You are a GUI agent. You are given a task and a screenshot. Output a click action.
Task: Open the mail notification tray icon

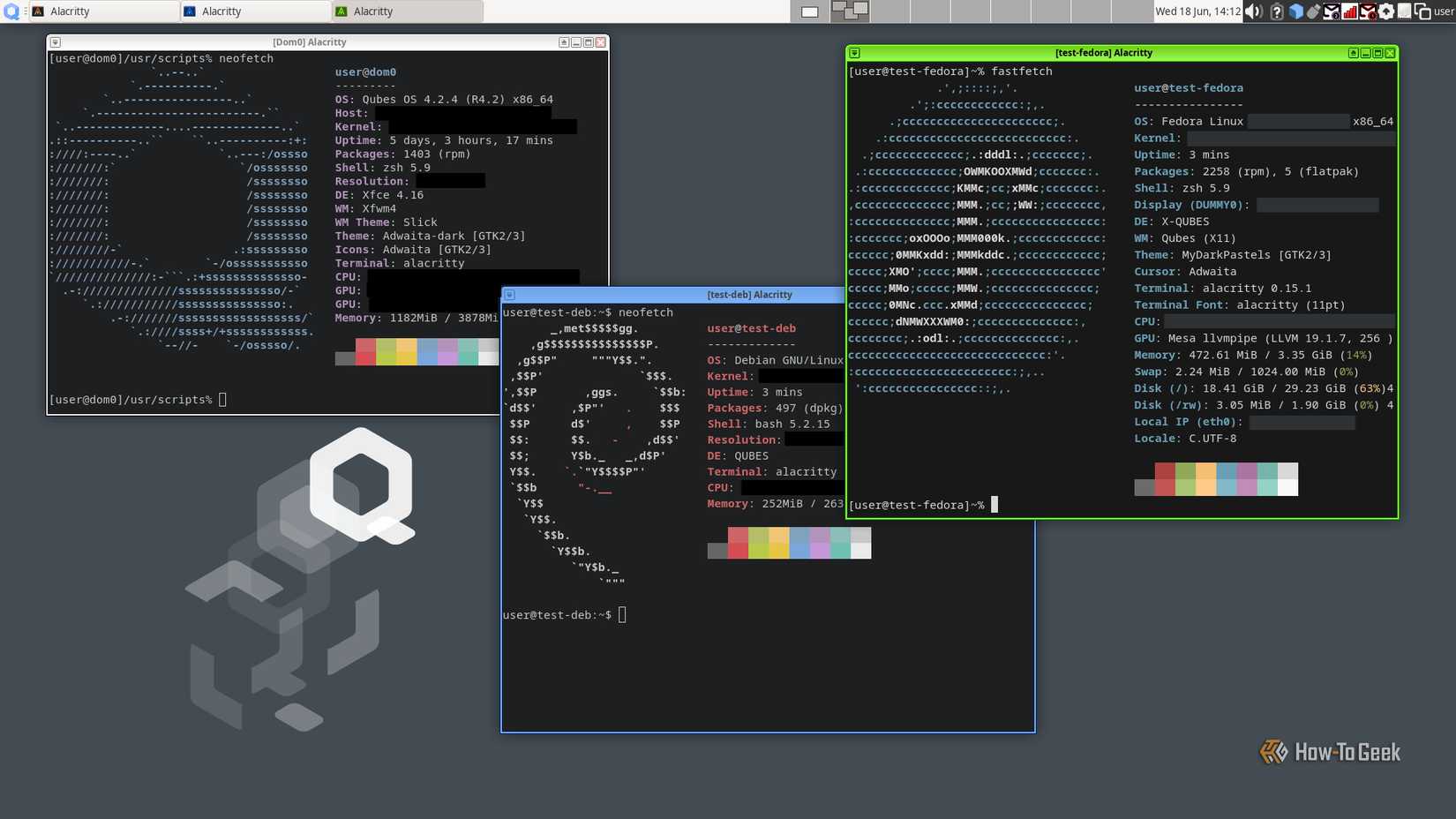pos(1331,11)
